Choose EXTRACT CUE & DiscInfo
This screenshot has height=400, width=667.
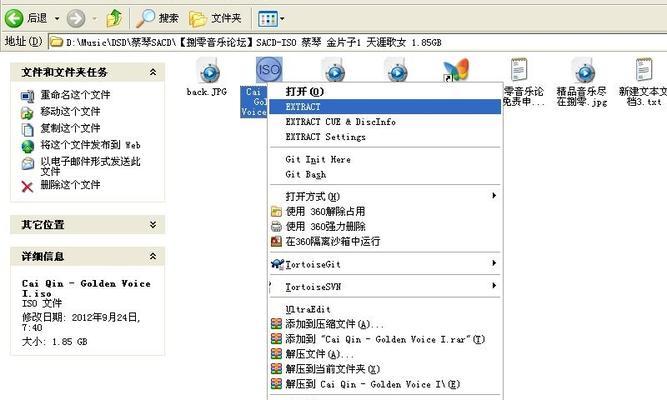point(385,122)
